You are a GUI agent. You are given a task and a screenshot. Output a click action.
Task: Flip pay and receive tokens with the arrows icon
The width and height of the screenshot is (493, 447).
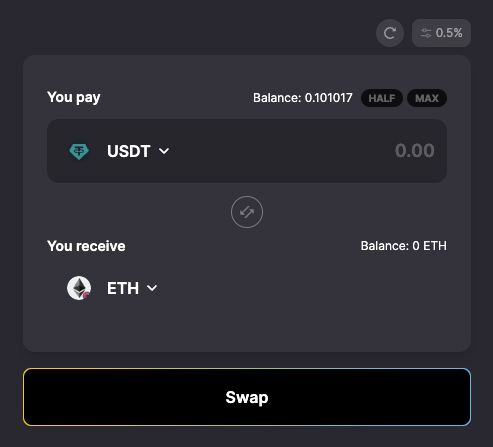point(247,212)
